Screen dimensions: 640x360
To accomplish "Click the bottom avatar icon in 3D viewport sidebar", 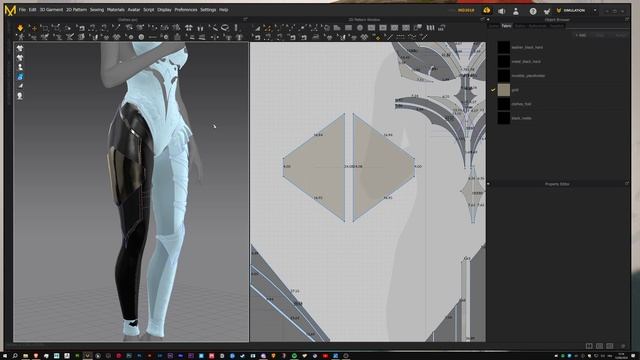I will (20, 96).
